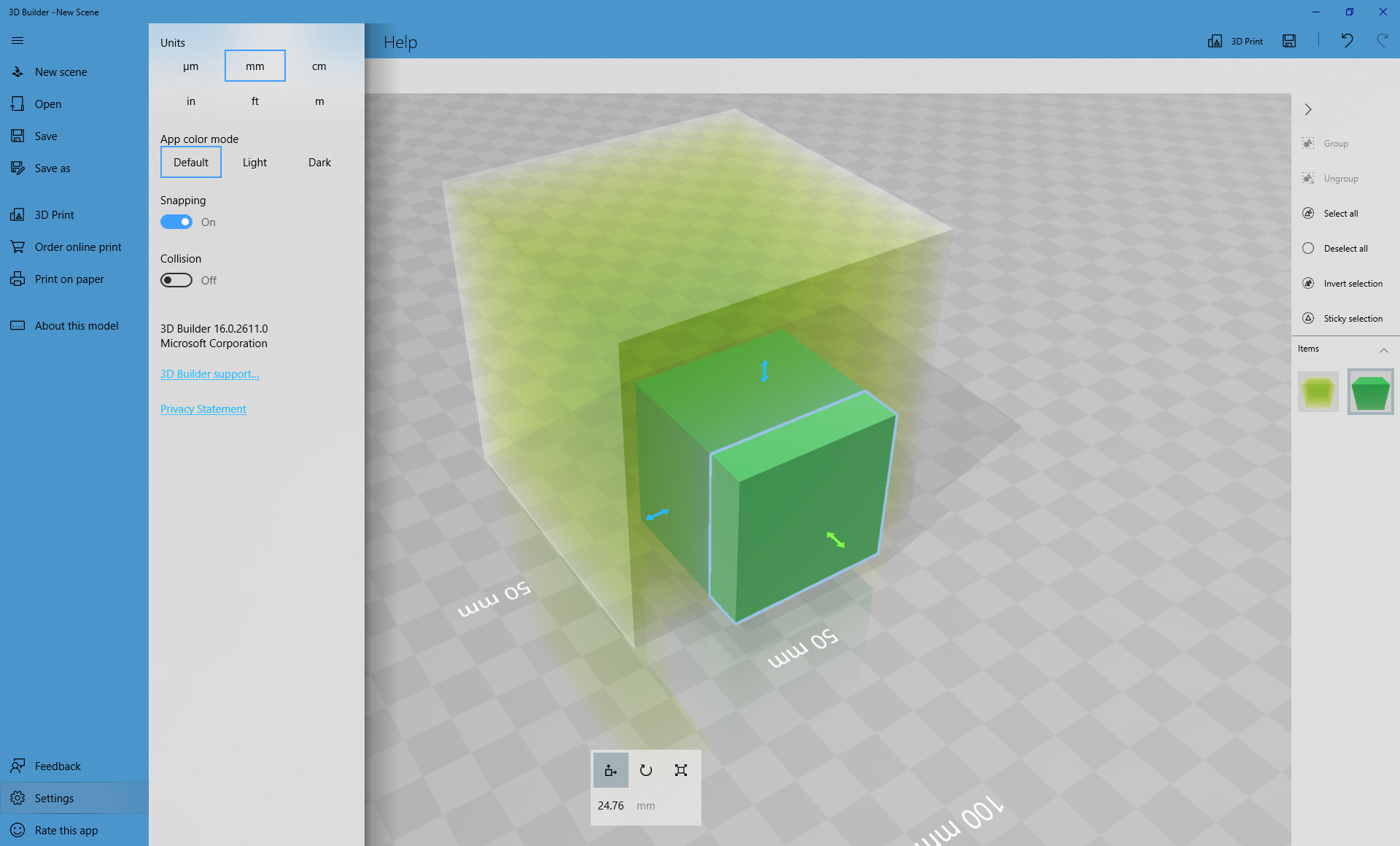The image size is (1400, 846).
Task: Select ft units
Action: (x=255, y=101)
